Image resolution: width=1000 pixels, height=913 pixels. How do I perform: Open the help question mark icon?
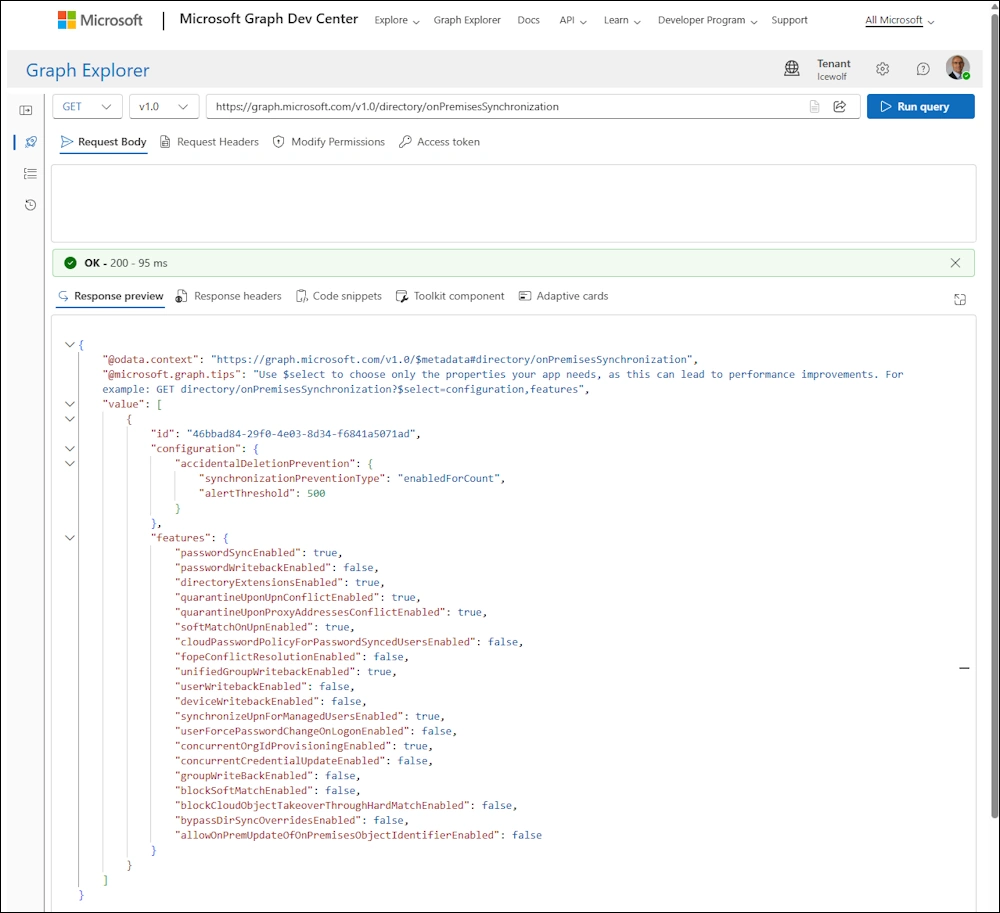pos(923,69)
